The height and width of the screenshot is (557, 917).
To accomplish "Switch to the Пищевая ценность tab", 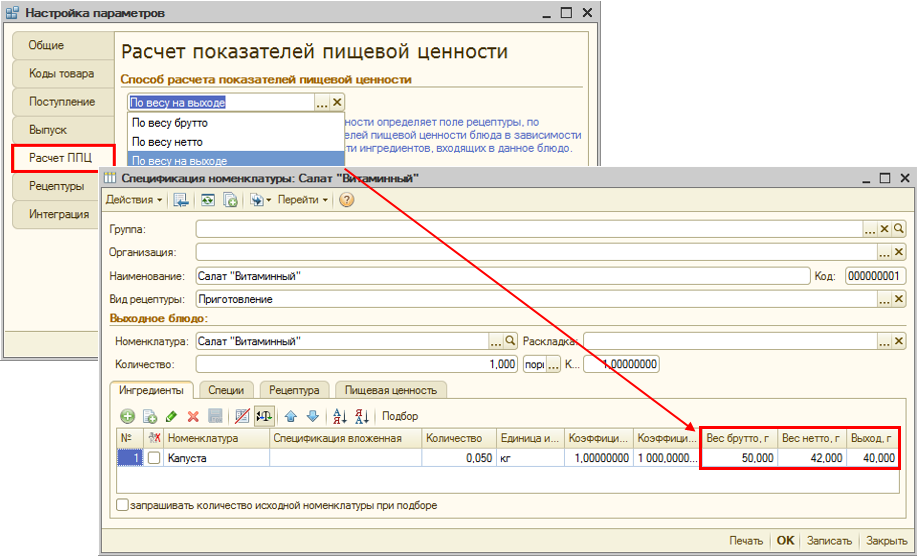I will pyautogui.click(x=391, y=390).
